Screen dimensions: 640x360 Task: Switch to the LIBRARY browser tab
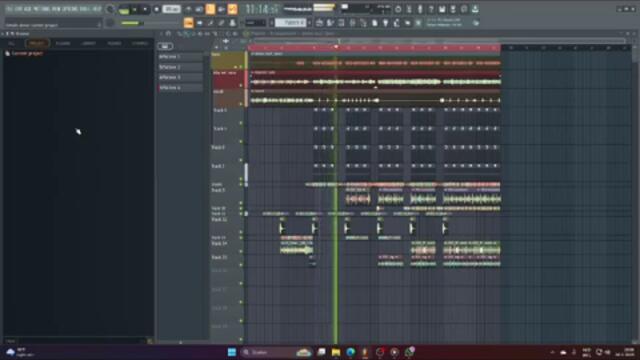coord(88,43)
